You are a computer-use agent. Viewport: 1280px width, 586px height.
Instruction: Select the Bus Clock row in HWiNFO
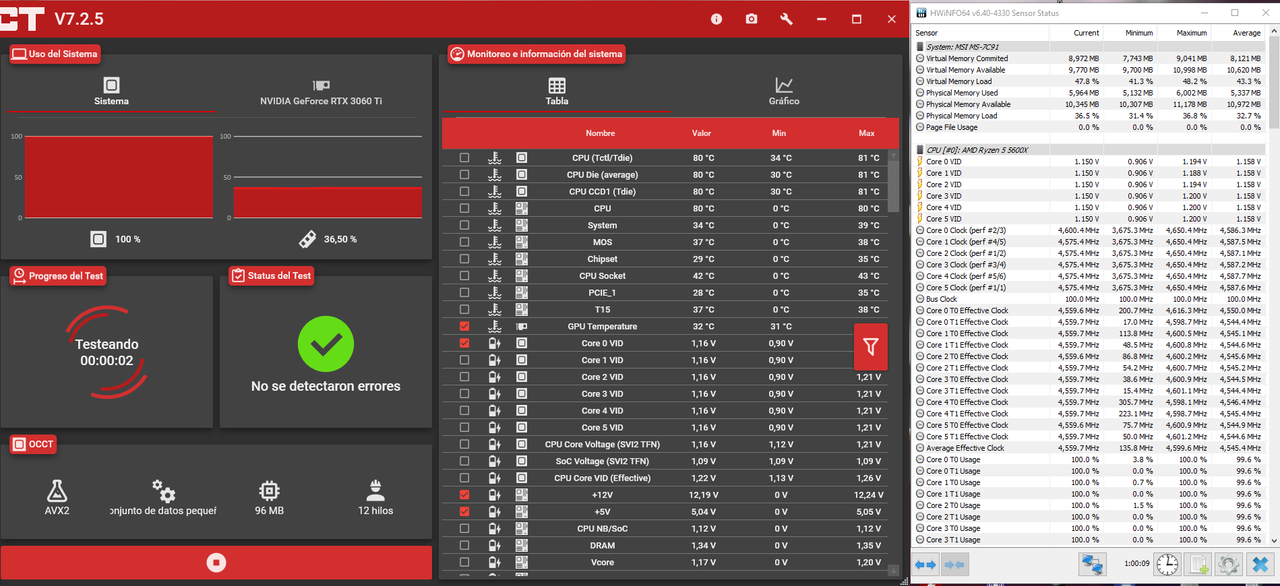click(1089, 299)
